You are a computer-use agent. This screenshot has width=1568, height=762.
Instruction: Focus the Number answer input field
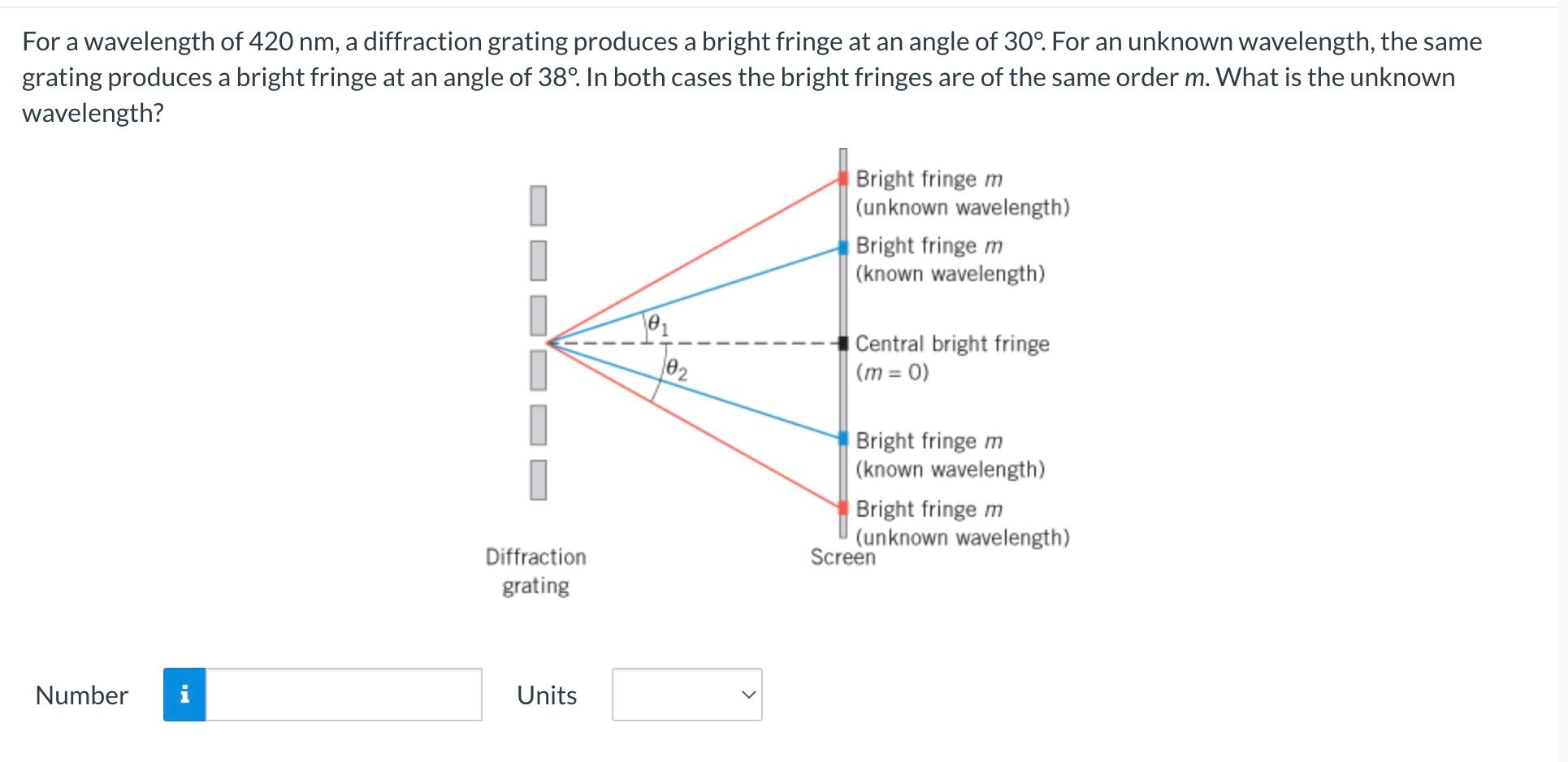[344, 695]
